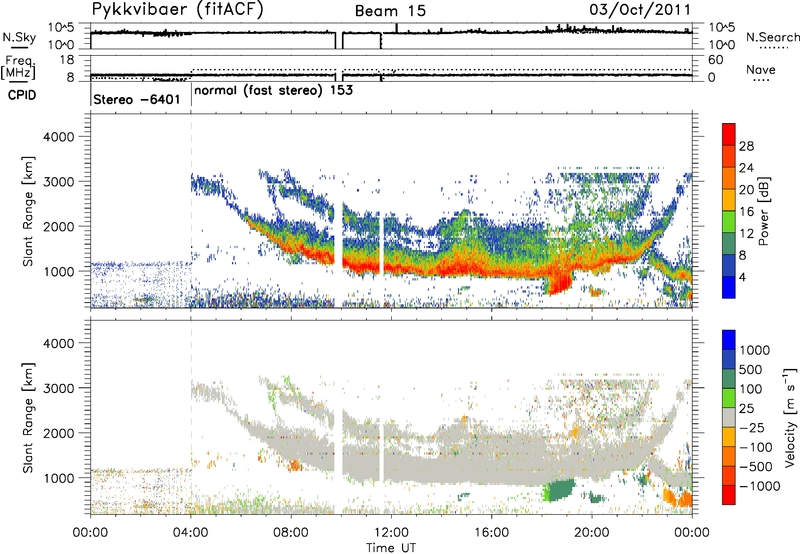Click the green velocity patch near 18:30 UT

point(560,490)
